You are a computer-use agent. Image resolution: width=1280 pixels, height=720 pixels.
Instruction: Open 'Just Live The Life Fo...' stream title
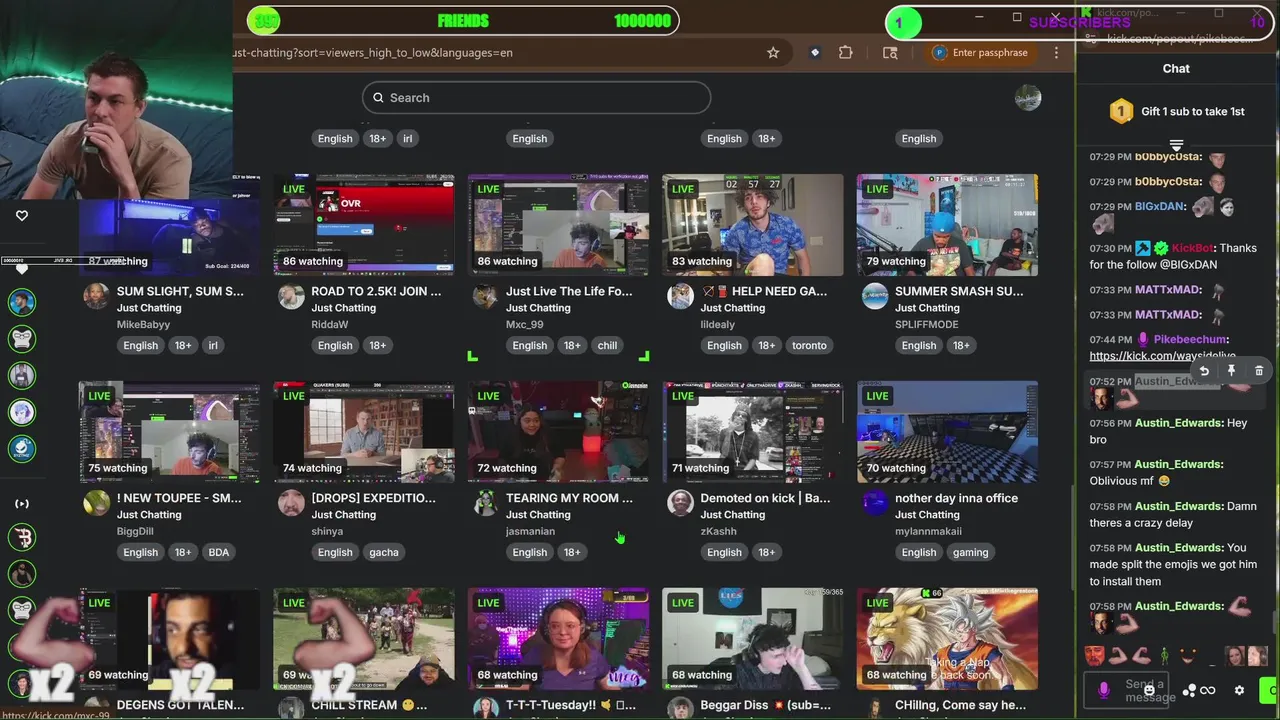[x=569, y=291]
